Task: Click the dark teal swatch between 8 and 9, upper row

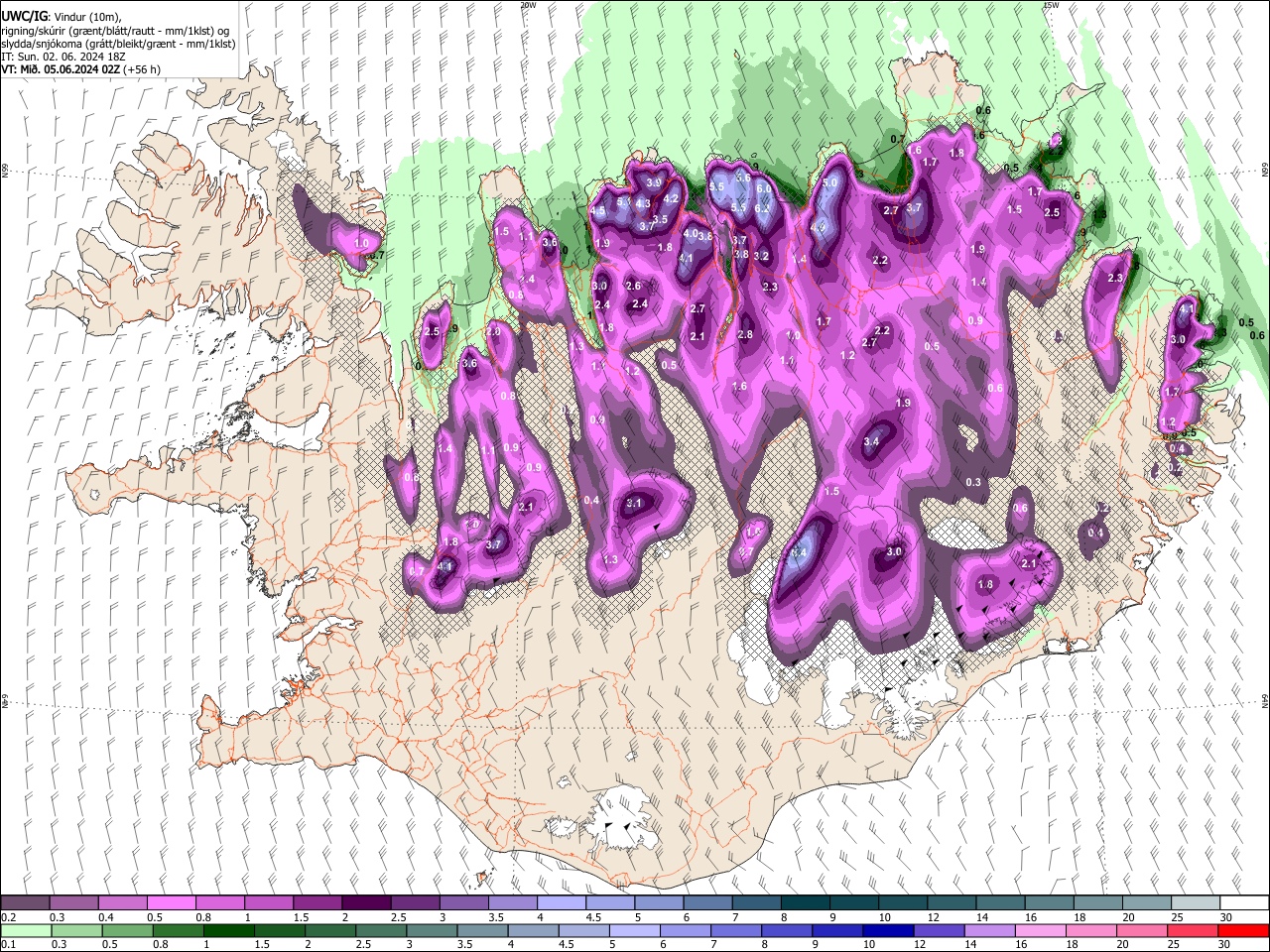Action: 806,903
